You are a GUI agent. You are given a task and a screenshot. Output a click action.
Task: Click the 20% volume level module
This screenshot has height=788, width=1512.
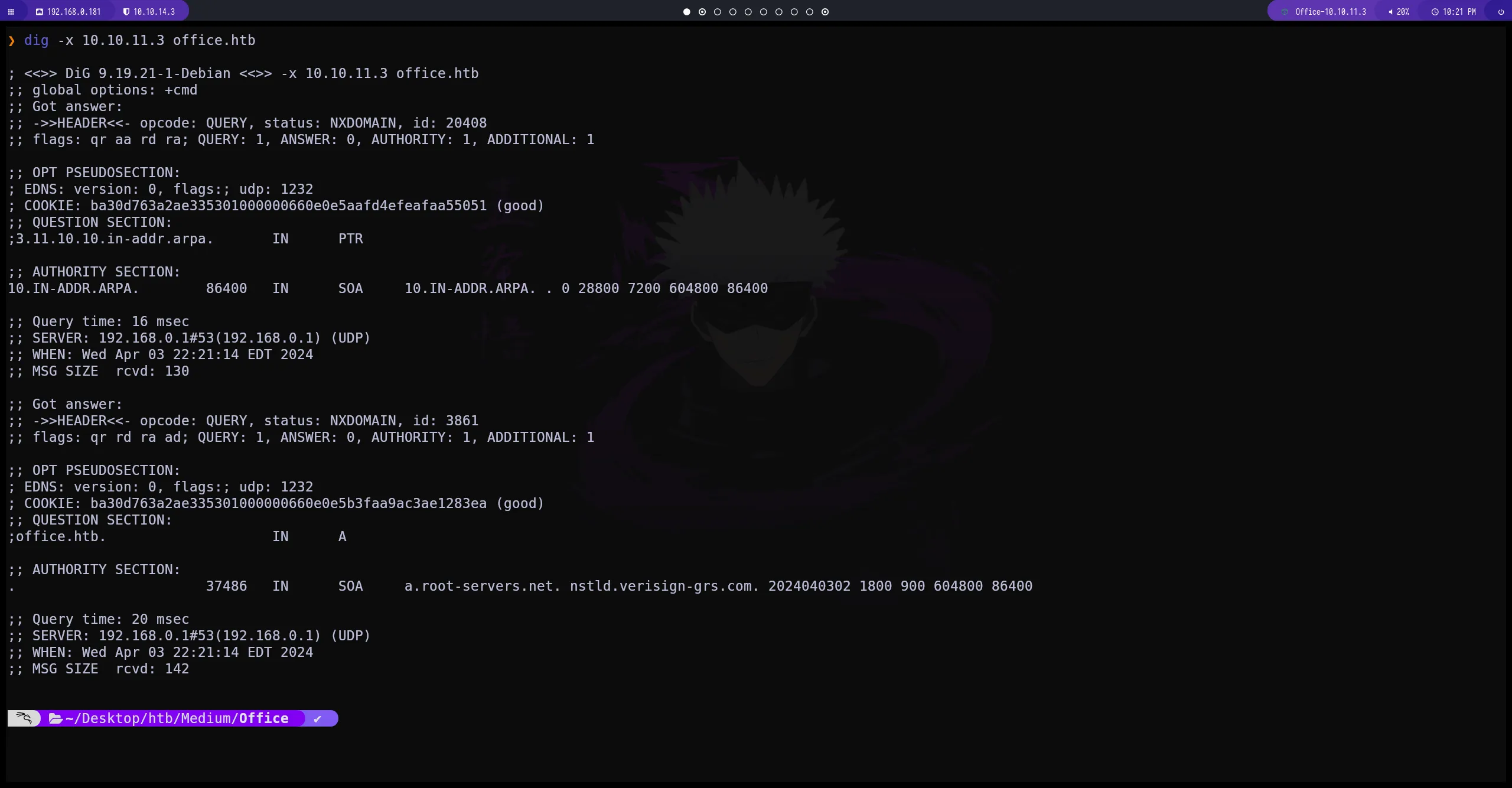(x=1403, y=12)
